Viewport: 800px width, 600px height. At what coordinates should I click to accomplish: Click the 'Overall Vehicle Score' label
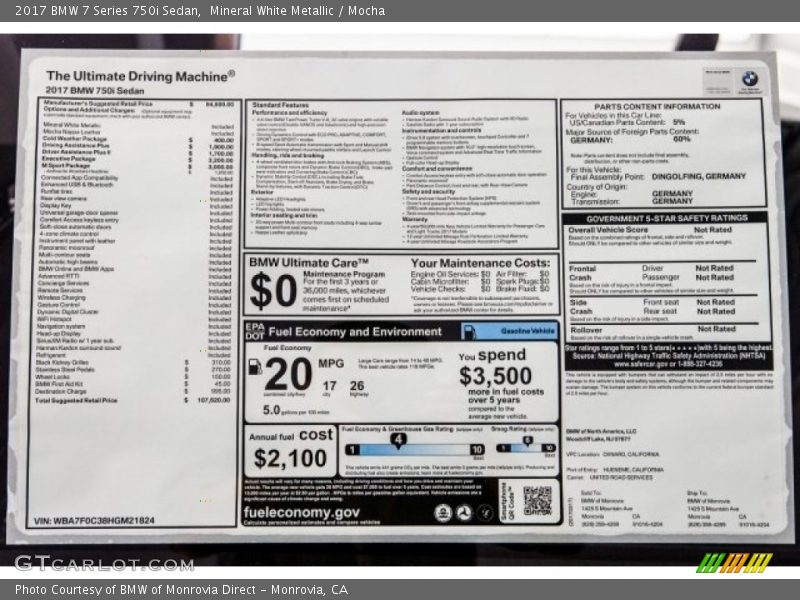click(x=608, y=230)
